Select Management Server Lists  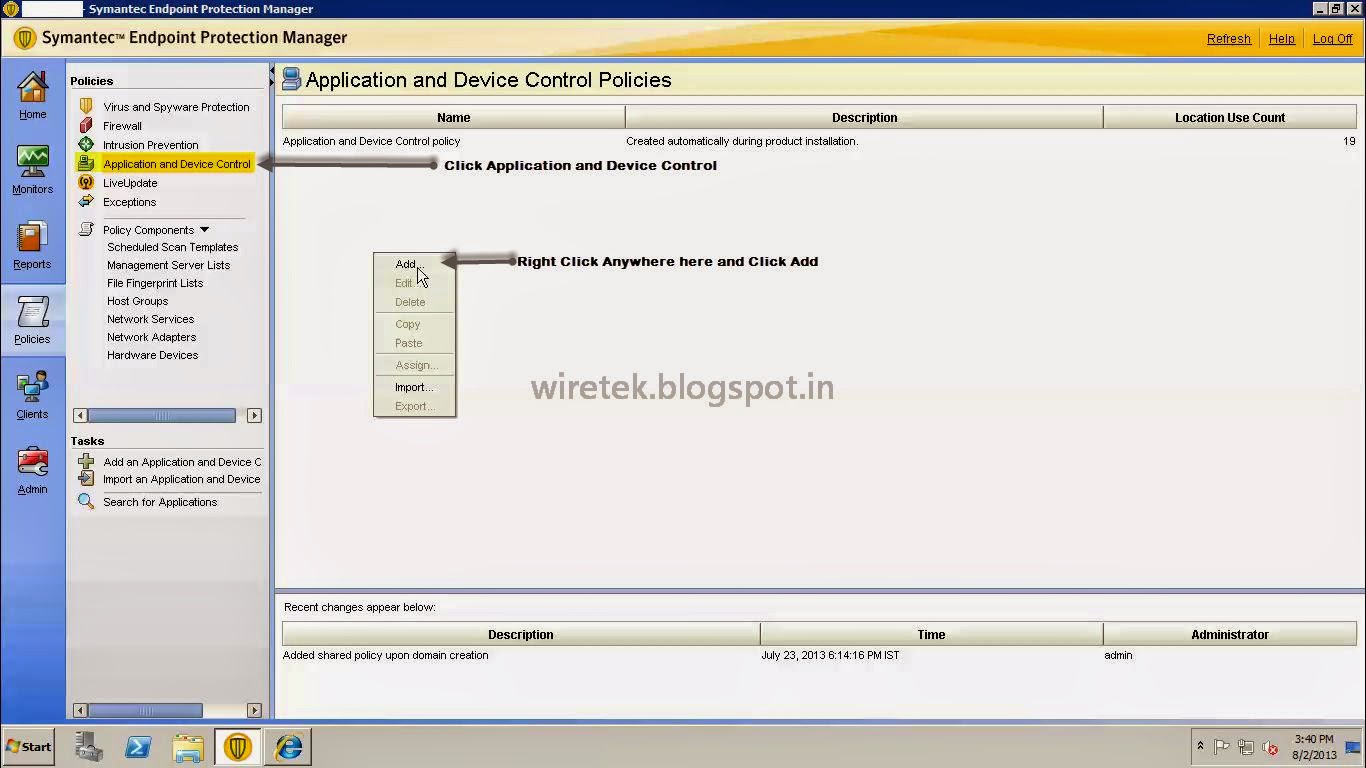(x=168, y=265)
